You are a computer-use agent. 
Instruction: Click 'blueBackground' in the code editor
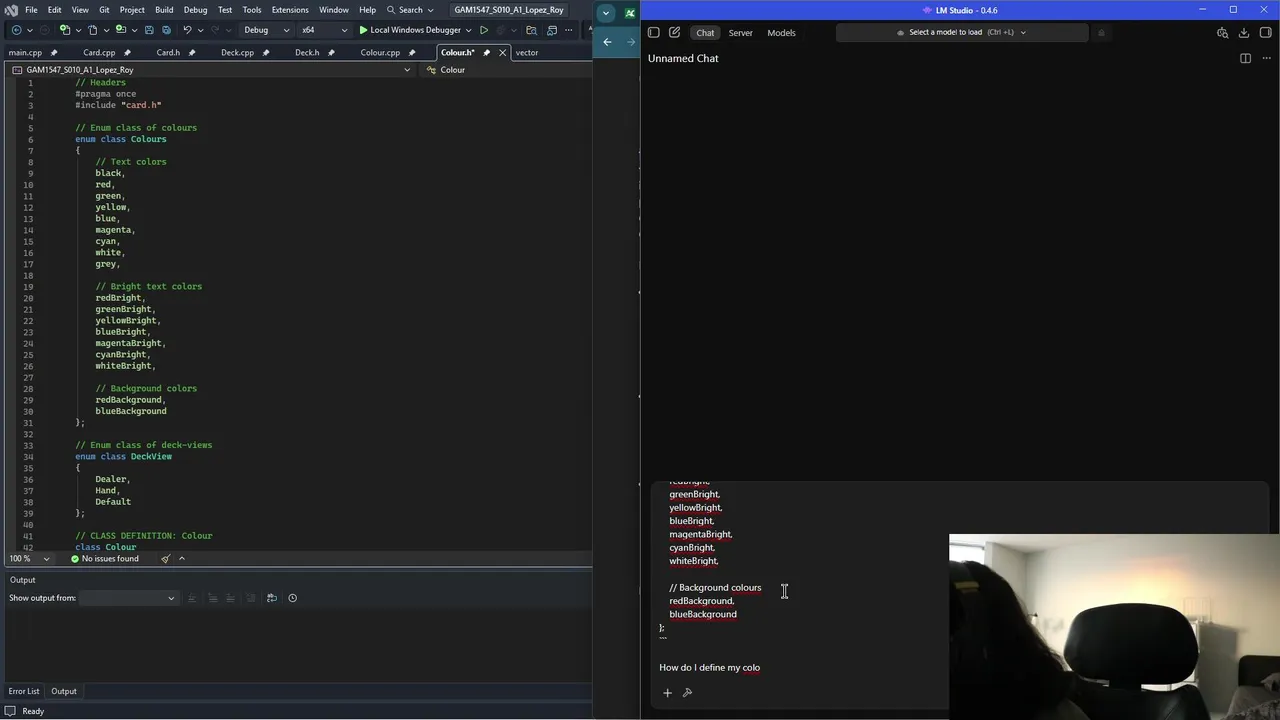[131, 411]
